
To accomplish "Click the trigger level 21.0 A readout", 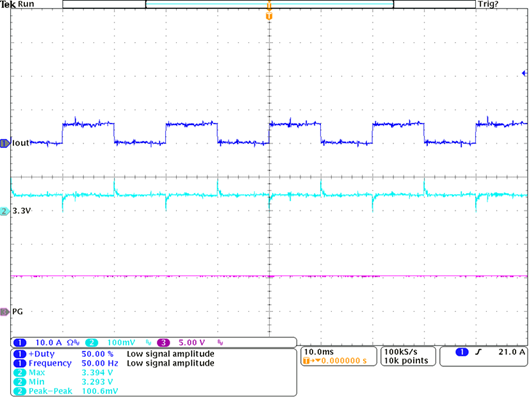I will (511, 352).
